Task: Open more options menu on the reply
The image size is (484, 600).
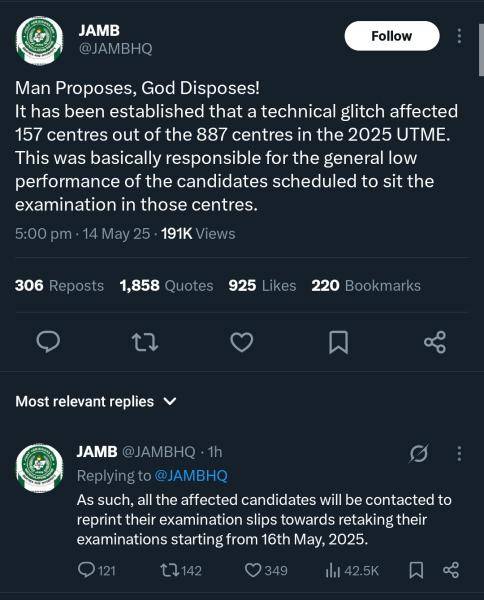Action: pyautogui.click(x=459, y=453)
